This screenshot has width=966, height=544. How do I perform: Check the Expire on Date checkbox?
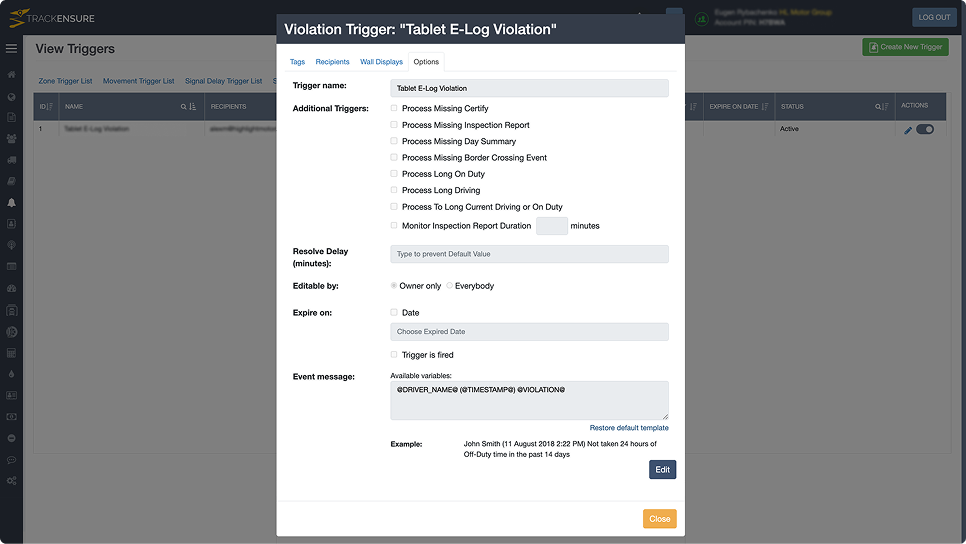tap(394, 312)
